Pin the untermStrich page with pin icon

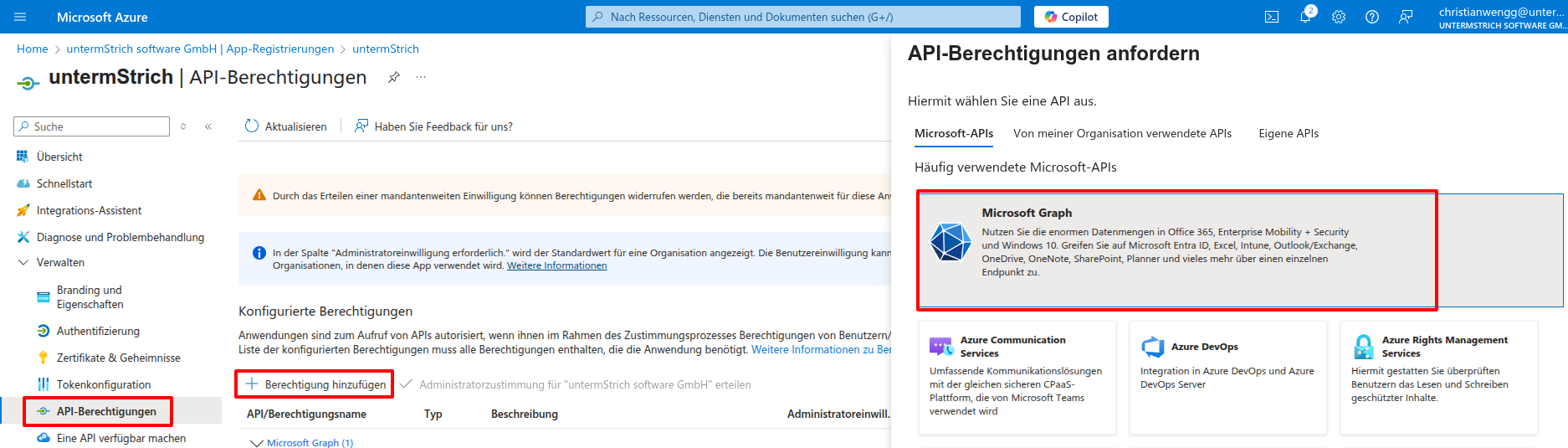pos(393,78)
